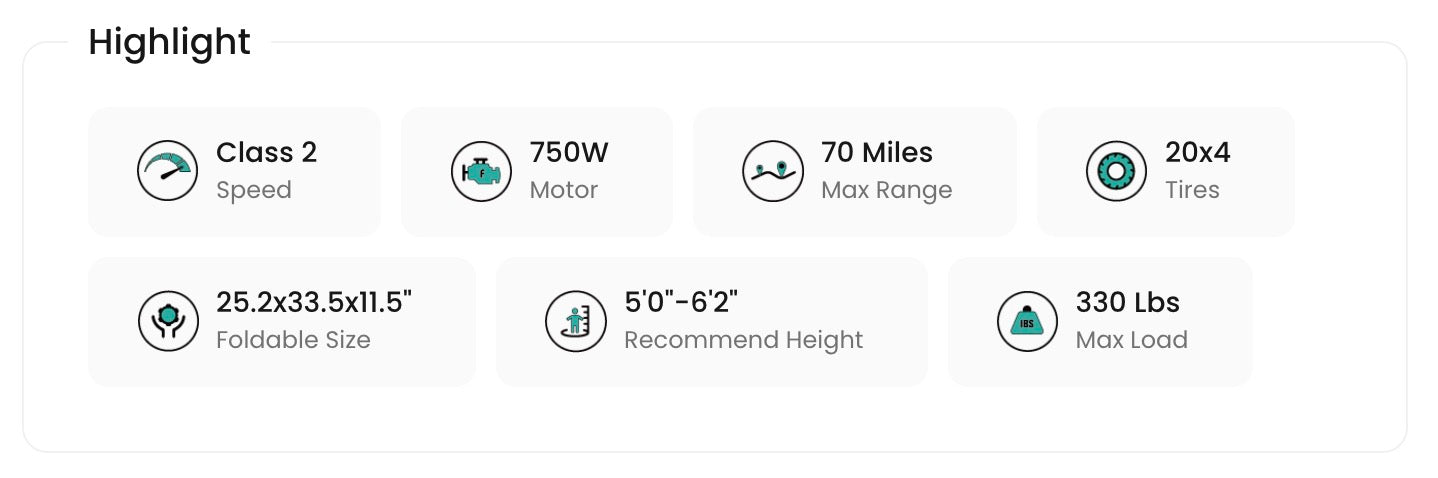Click the 750W motor value

[569, 153]
